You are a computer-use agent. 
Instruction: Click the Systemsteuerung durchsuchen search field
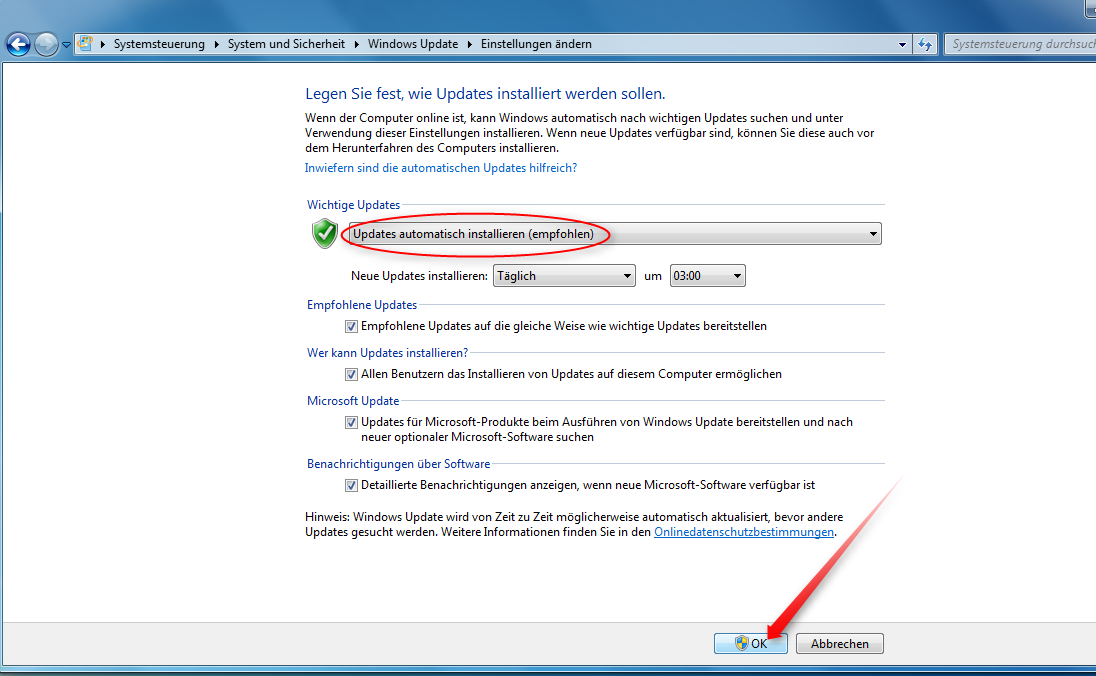(1020, 44)
